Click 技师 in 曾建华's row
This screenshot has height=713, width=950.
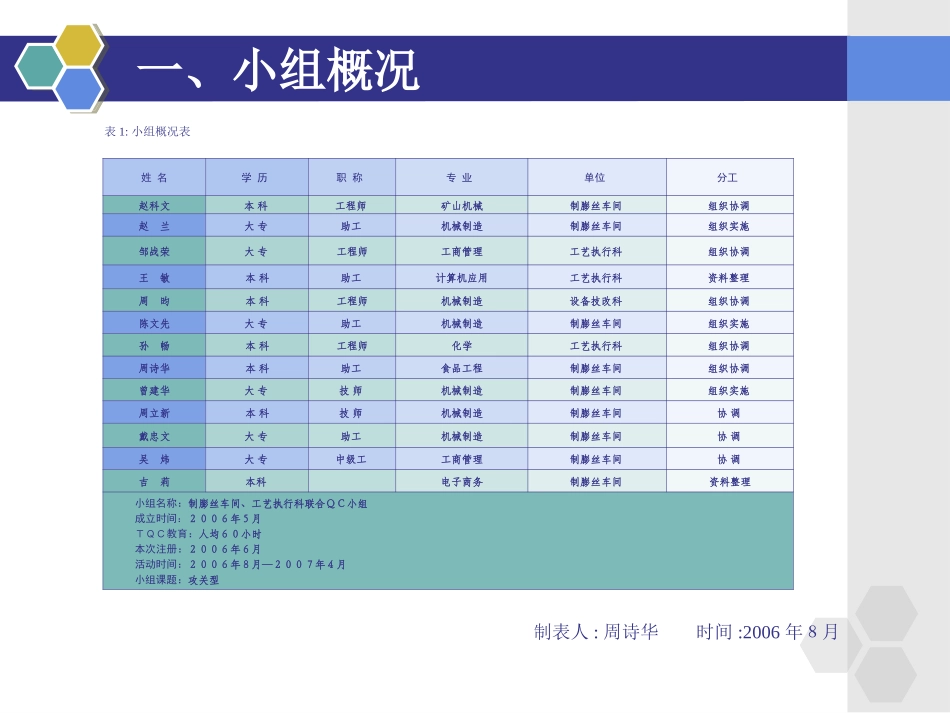click(x=352, y=391)
